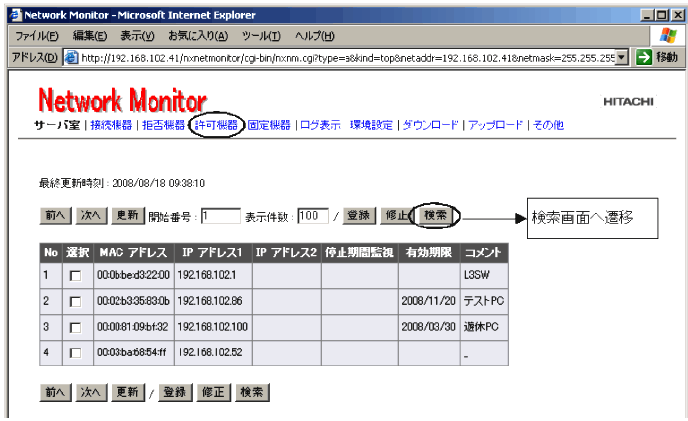The height and width of the screenshot is (421, 688).
Task: Click the Network Monitor red title
Action: [122, 100]
